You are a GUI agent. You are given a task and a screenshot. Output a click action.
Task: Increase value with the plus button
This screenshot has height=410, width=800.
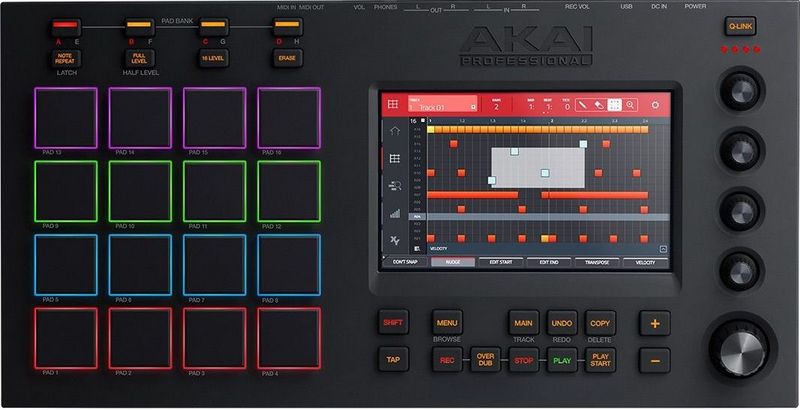coord(655,323)
